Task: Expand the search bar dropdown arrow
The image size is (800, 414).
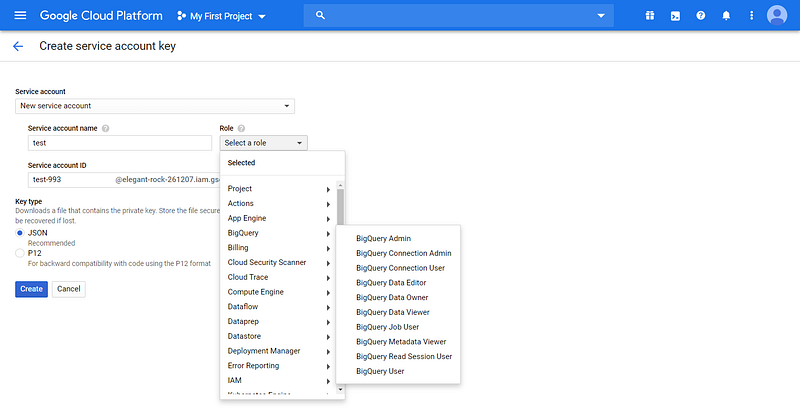Action: 601,16
